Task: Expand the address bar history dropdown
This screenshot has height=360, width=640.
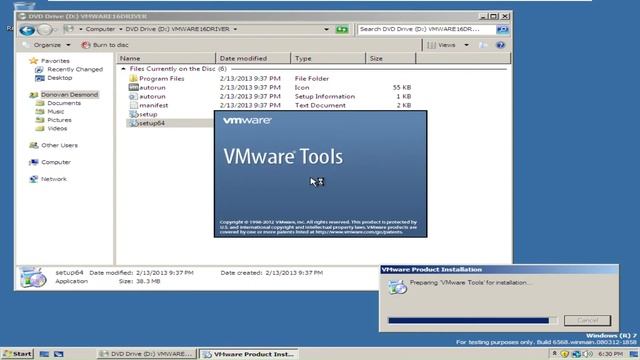Action: pos(326,29)
